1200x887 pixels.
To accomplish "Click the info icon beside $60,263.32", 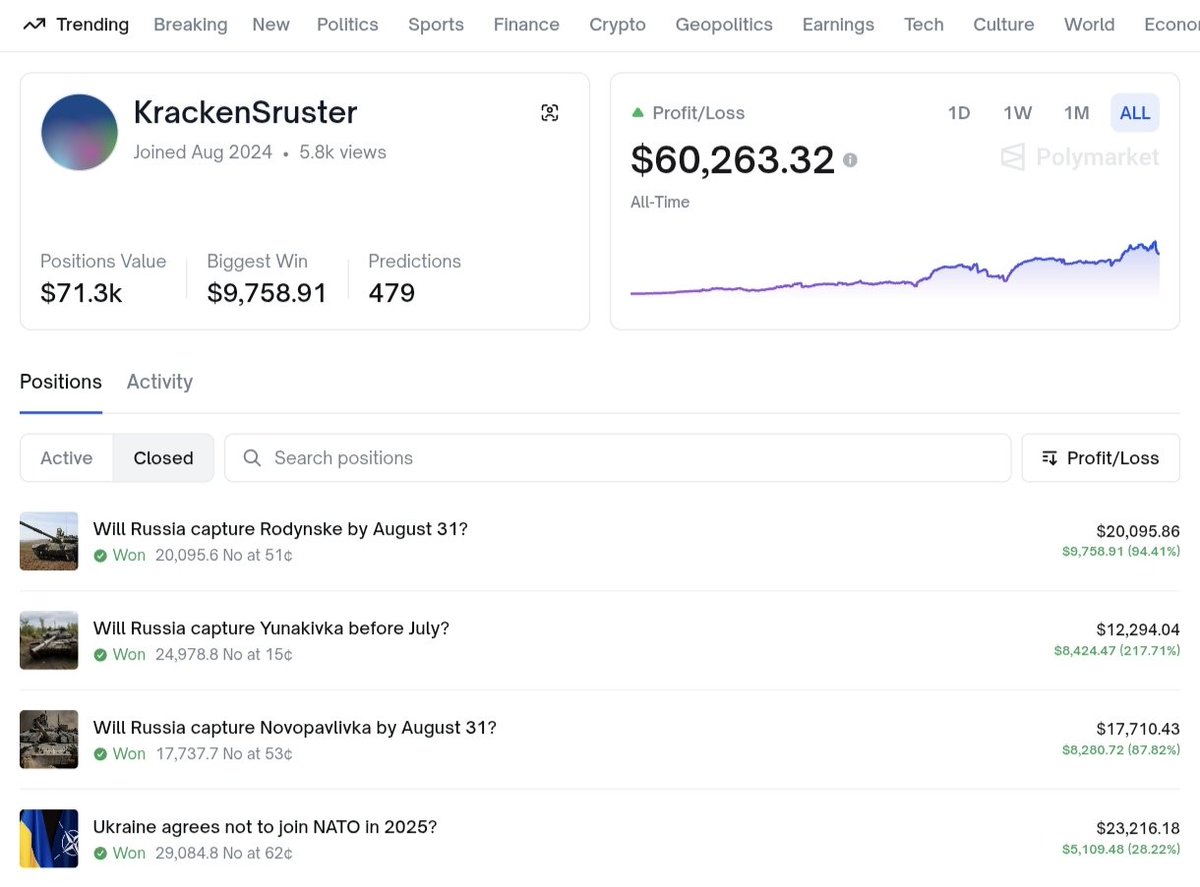I will (x=850, y=160).
